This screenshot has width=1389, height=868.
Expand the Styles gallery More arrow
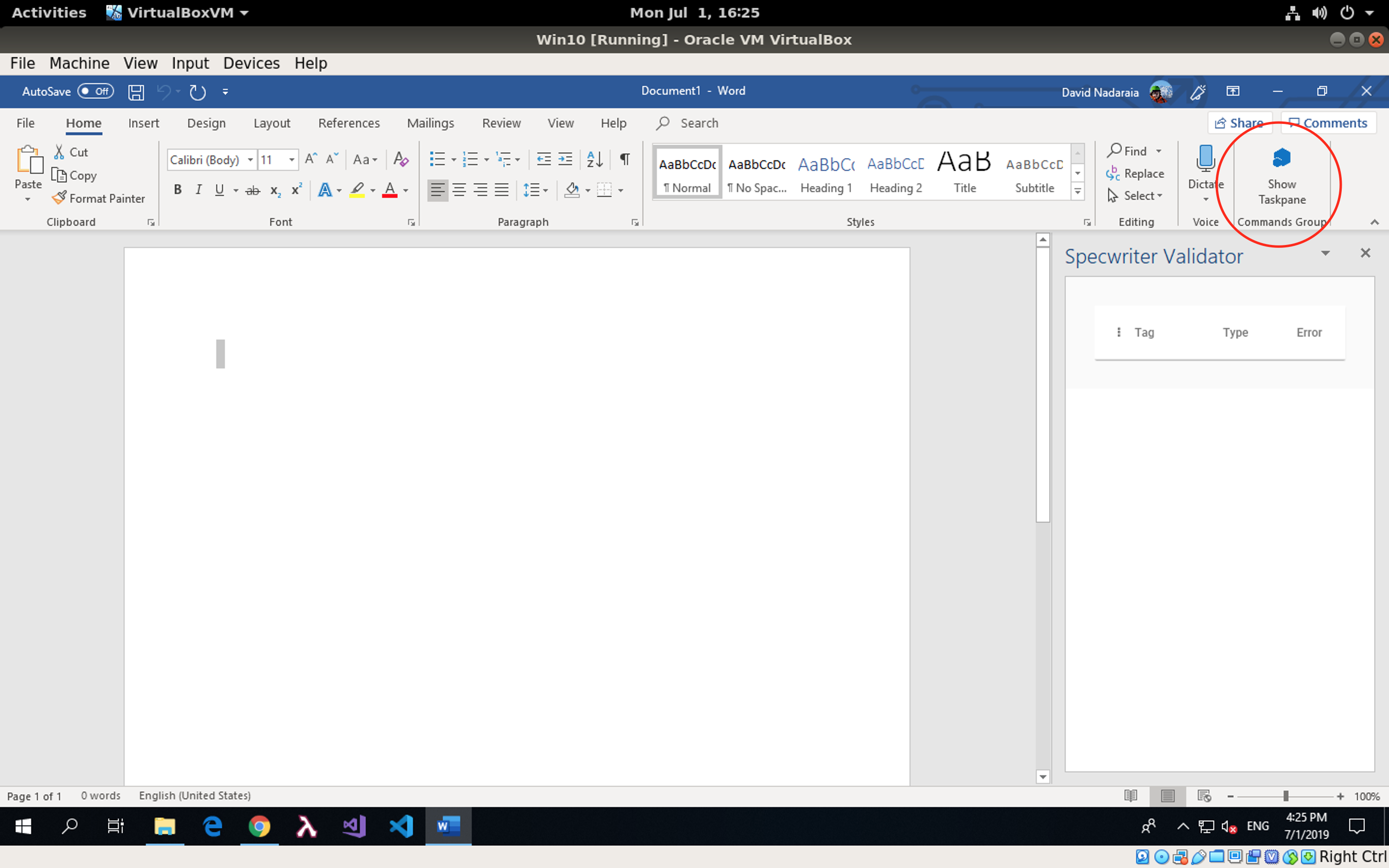(1078, 192)
